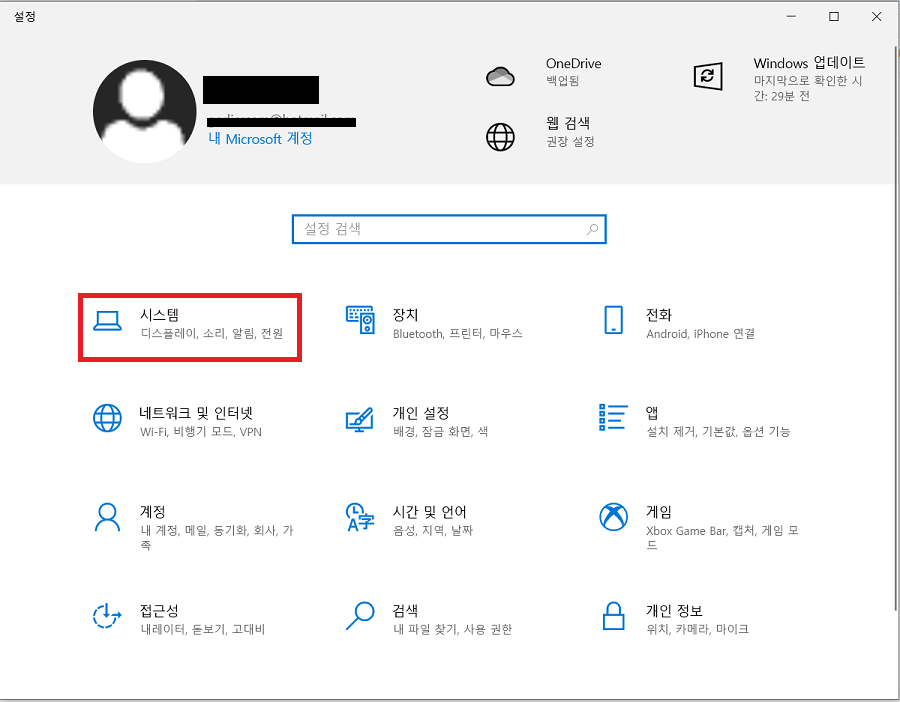Click '디스플레이, 소리, 알림, 전원' description
This screenshot has width=900, height=702.
click(212, 333)
